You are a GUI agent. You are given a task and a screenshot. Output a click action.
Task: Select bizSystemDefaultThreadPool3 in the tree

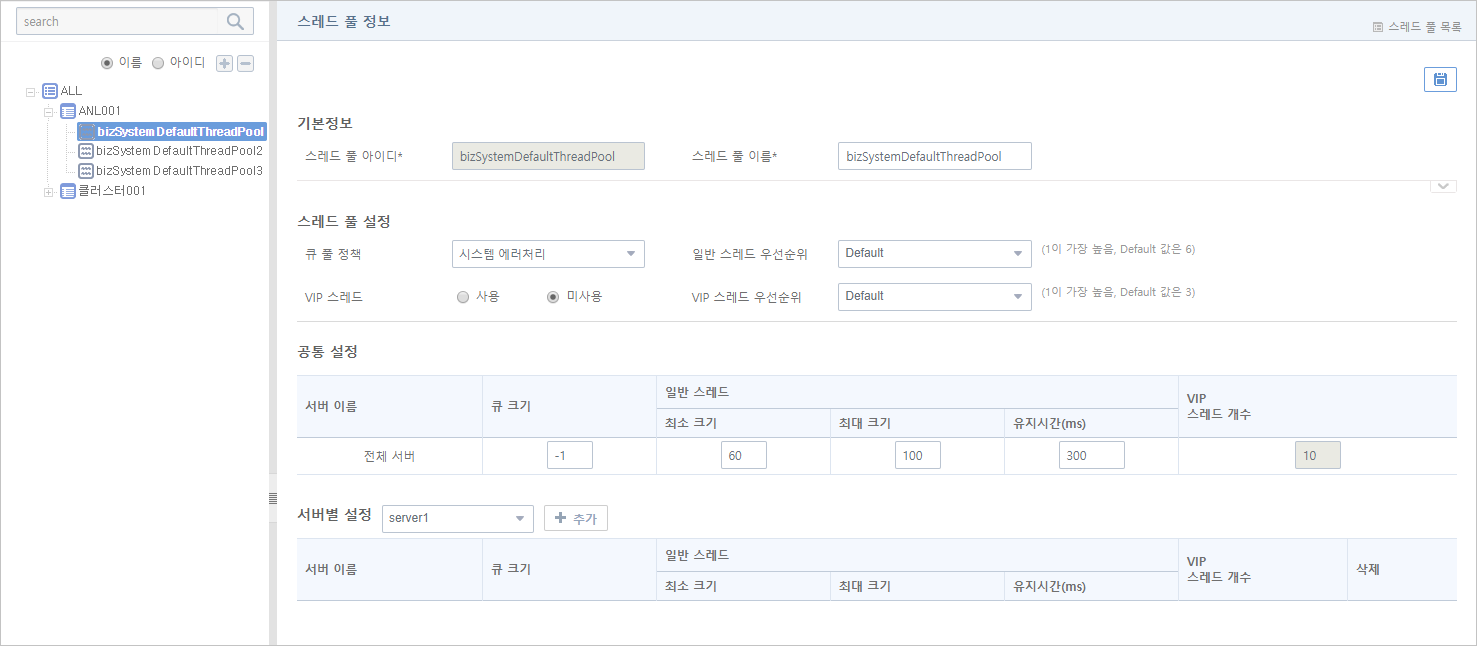tap(179, 171)
